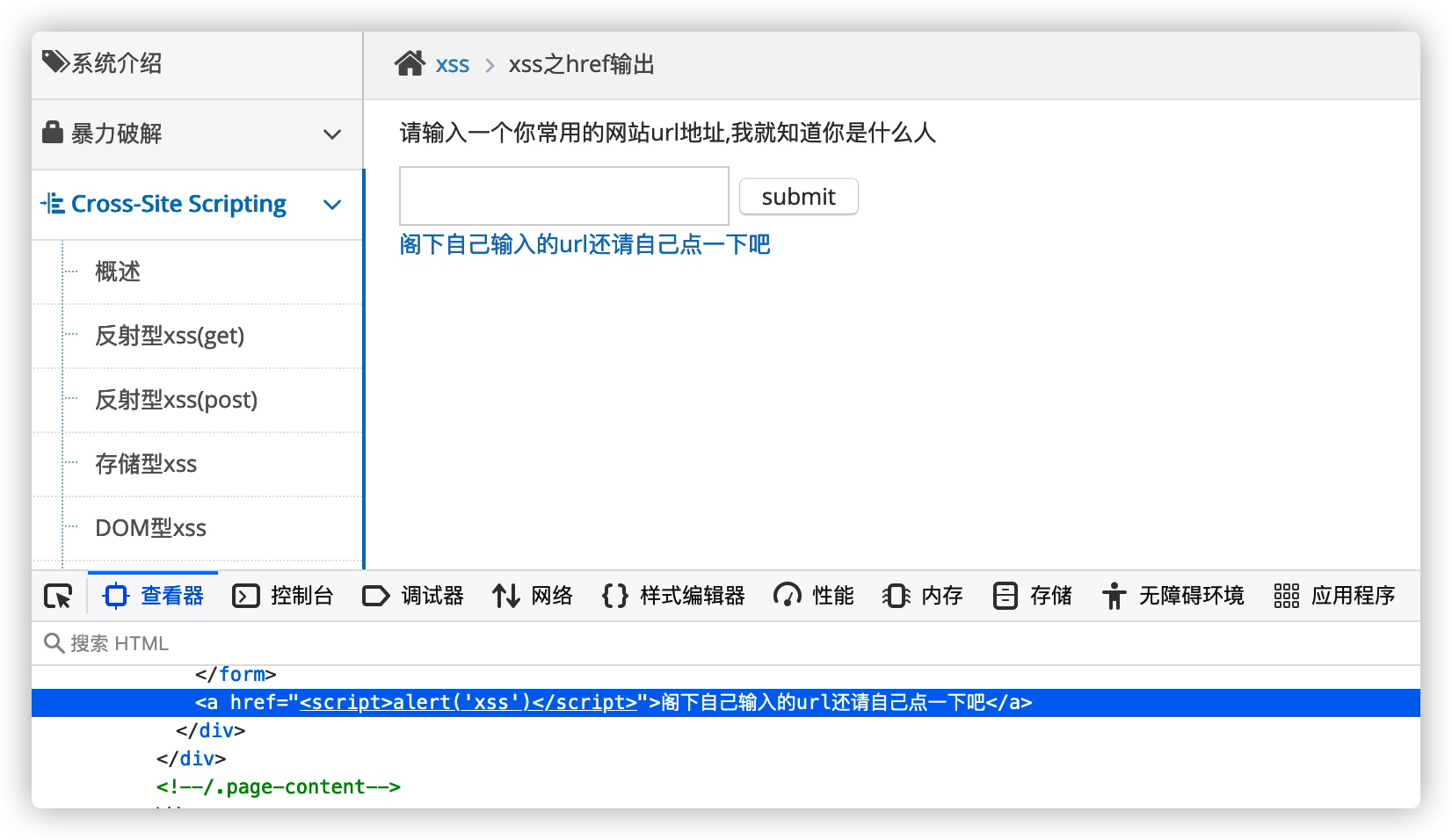The height and width of the screenshot is (840, 1452).
Task: Click the lock icon beside 暴力破解
Action: click(53, 133)
